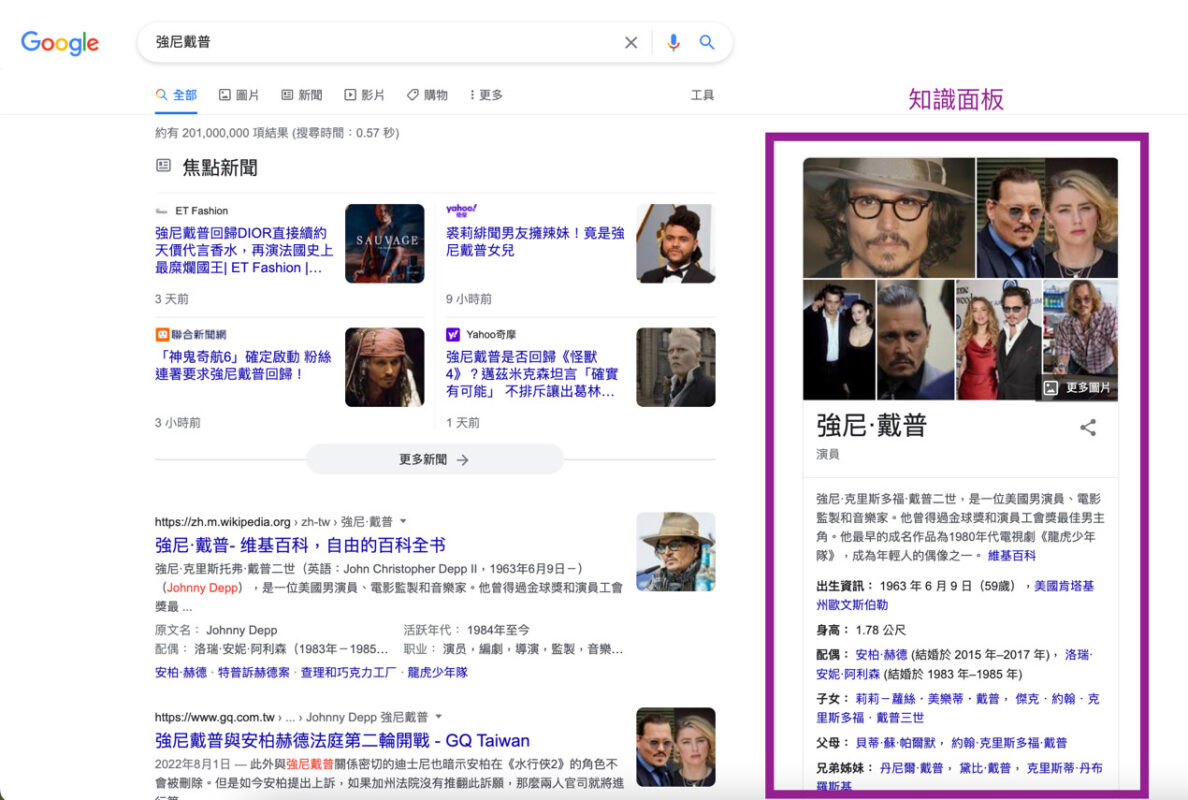Open the Google logo homepage link
Screen dimensions: 1188x800
(x=60, y=42)
